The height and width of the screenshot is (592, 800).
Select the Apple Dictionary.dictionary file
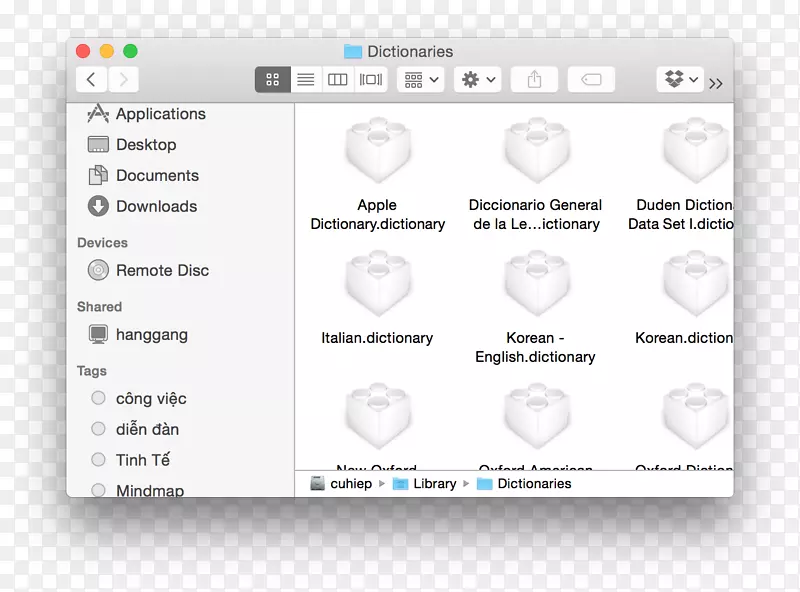pyautogui.click(x=377, y=150)
